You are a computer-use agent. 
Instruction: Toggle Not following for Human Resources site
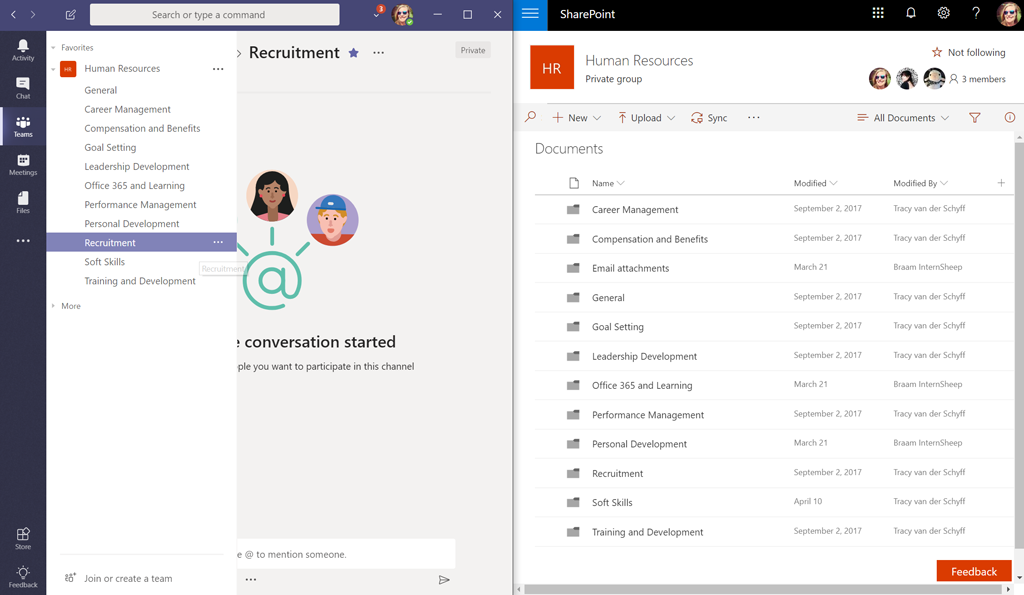click(x=968, y=52)
